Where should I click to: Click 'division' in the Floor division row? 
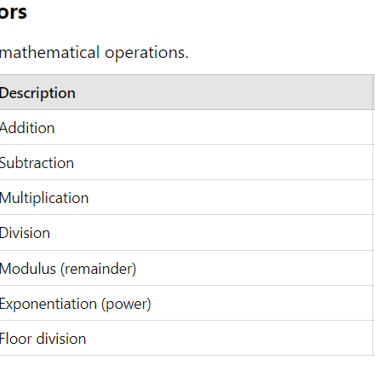[x=61, y=339]
